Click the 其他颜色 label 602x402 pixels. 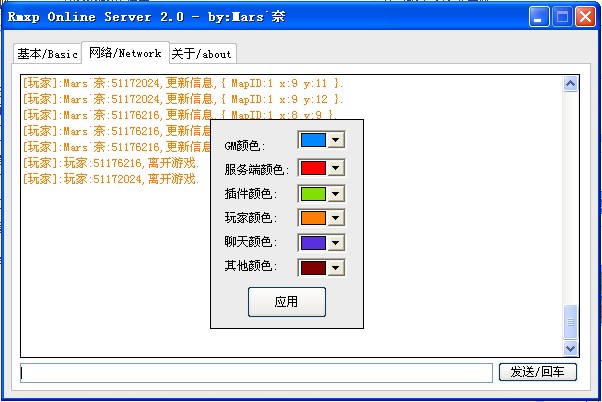[250, 266]
